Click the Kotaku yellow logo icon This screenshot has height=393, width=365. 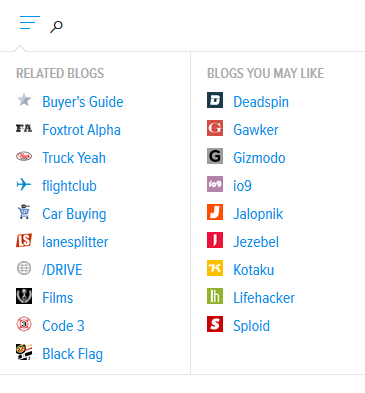pyautogui.click(x=215, y=268)
